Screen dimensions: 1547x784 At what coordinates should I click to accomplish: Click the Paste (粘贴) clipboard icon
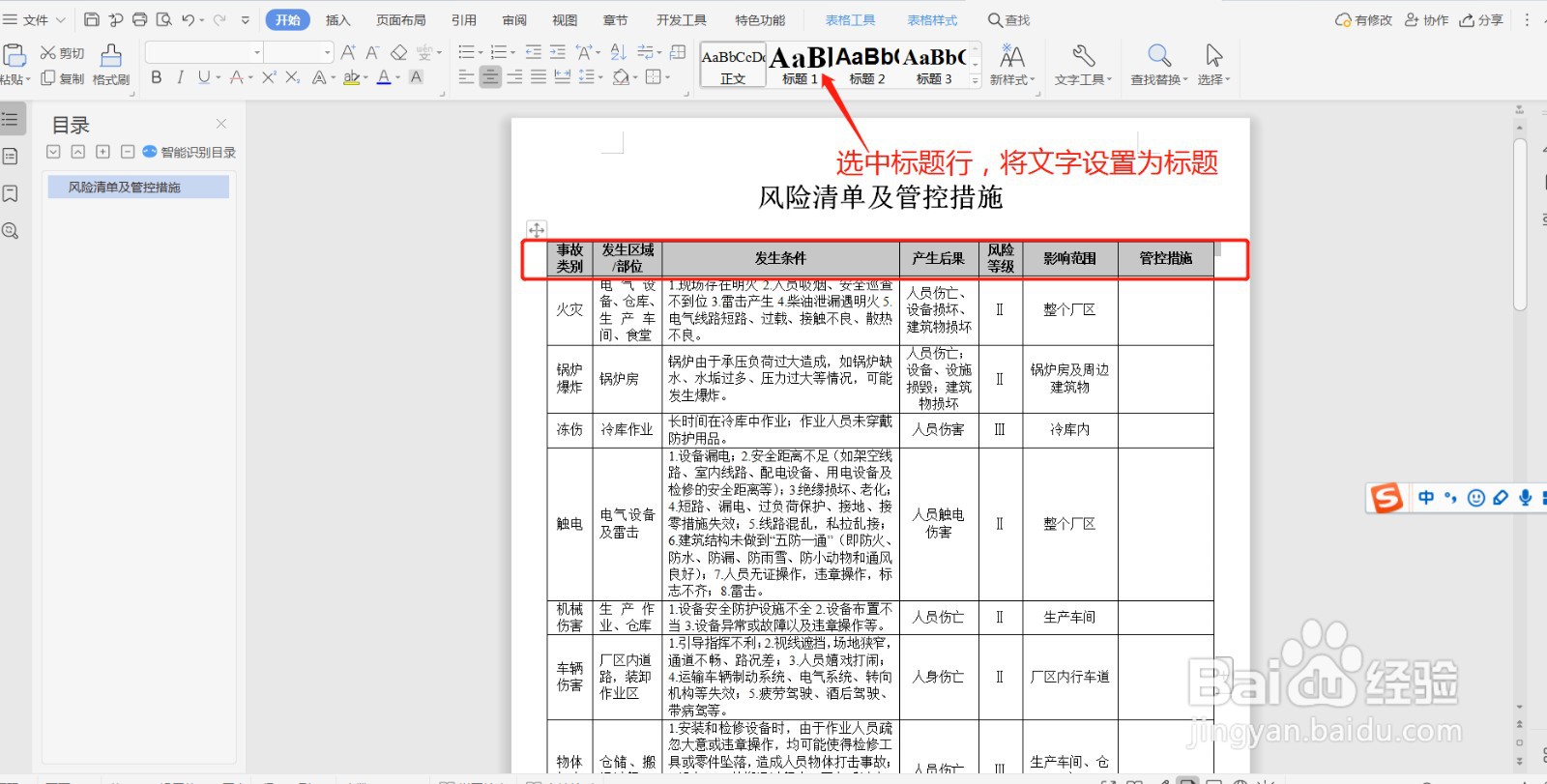point(15,56)
